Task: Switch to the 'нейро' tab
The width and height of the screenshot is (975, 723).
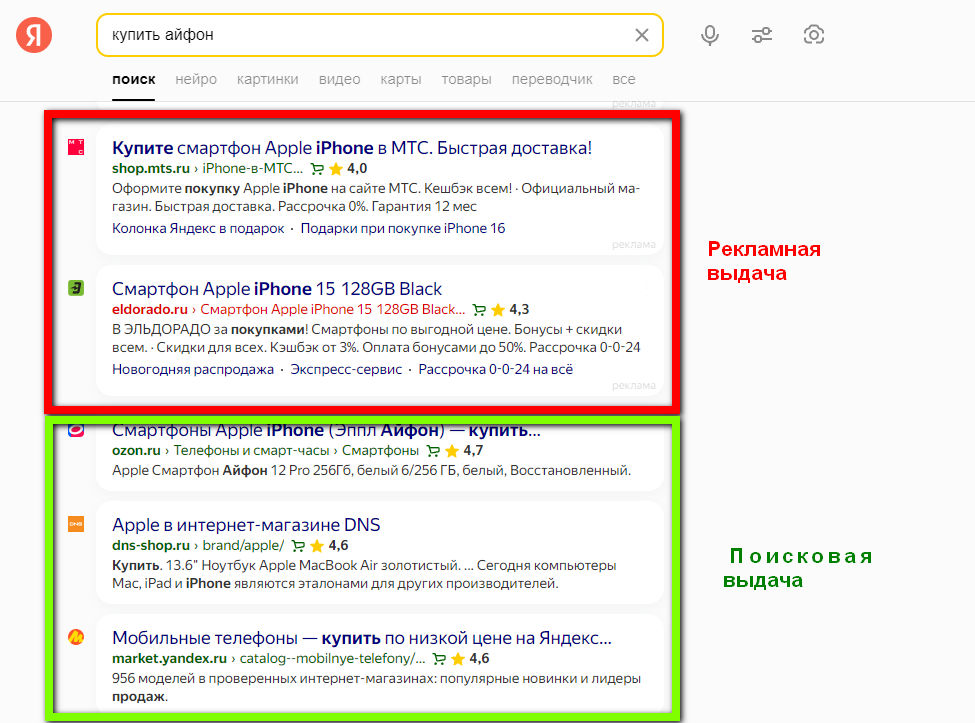Action: [196, 80]
